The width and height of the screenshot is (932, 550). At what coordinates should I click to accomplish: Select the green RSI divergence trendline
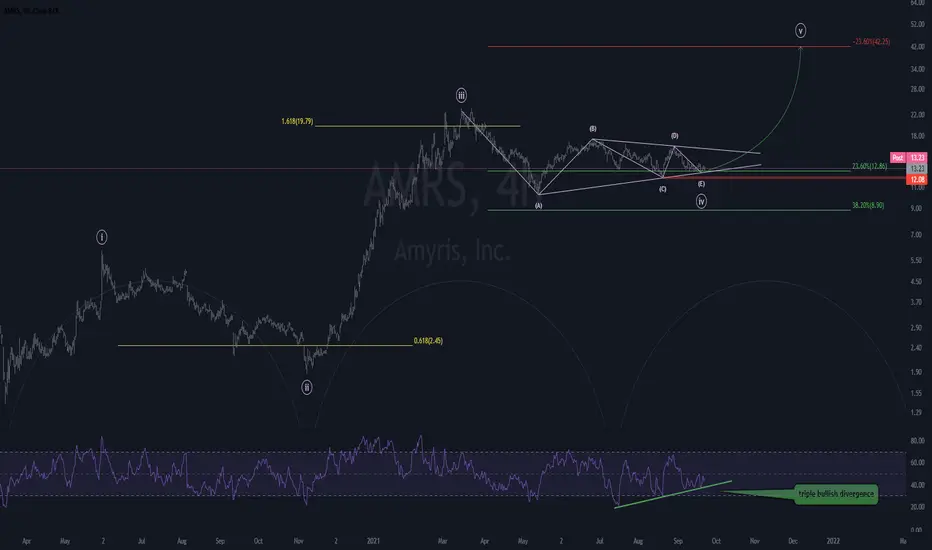[672, 494]
